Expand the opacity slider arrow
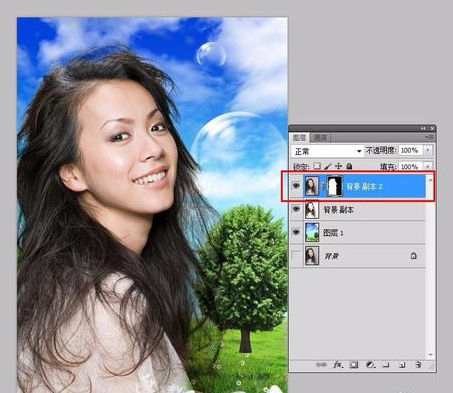This screenshot has width=453, height=393. [x=428, y=150]
